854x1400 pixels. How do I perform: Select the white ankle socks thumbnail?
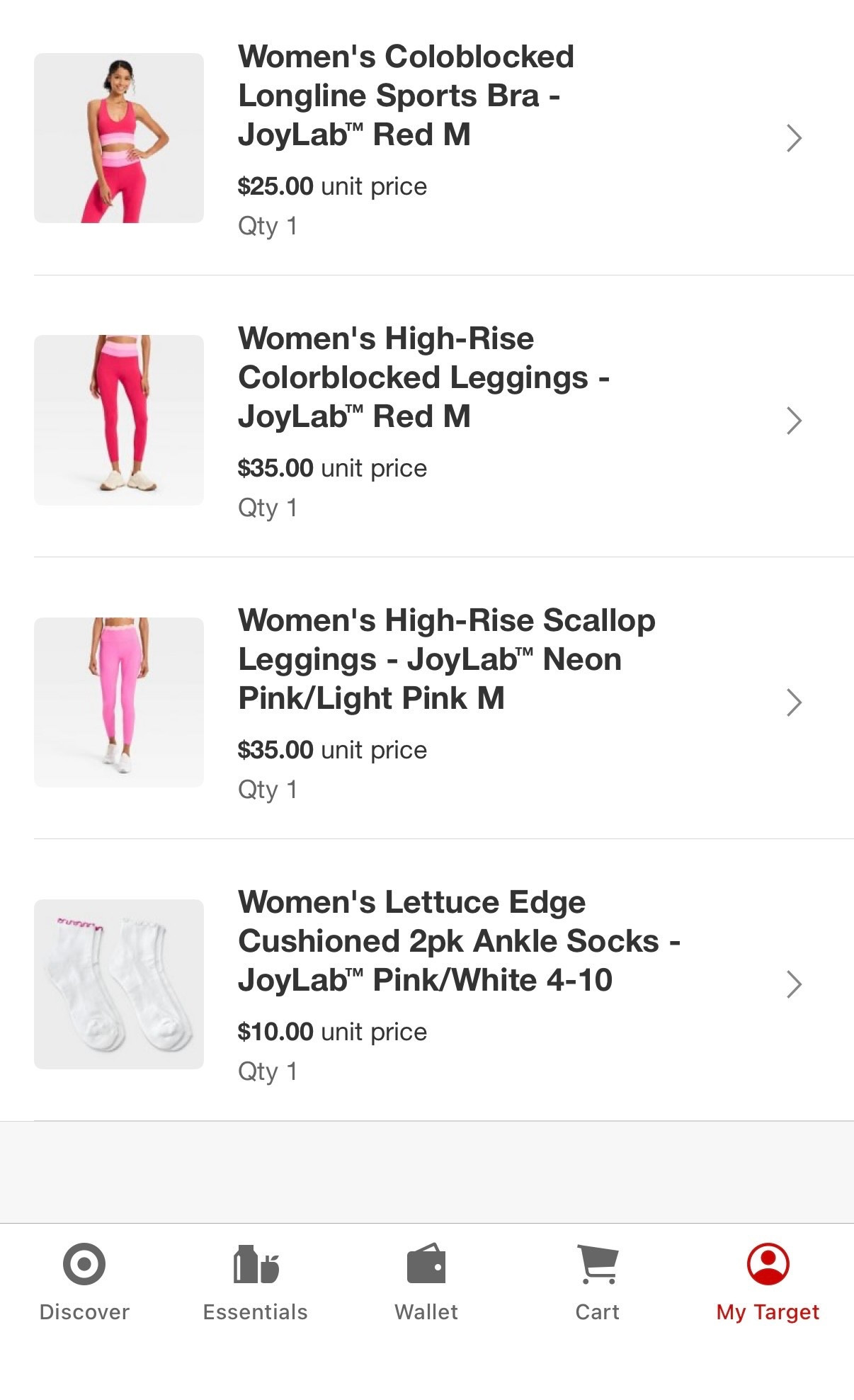119,984
